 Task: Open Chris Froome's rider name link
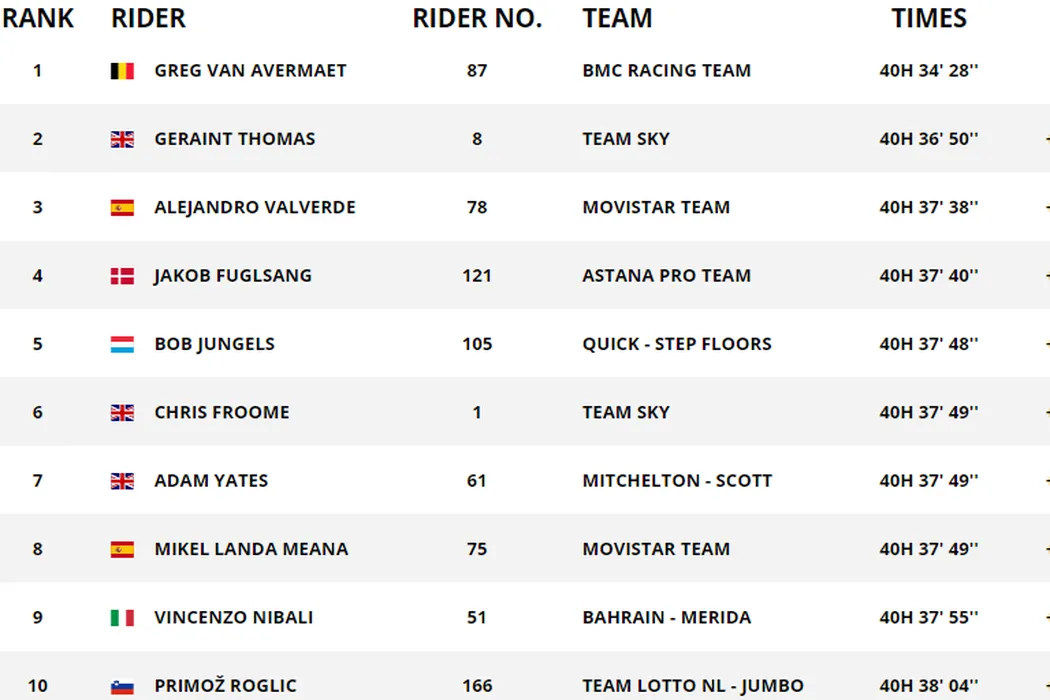[x=221, y=412]
